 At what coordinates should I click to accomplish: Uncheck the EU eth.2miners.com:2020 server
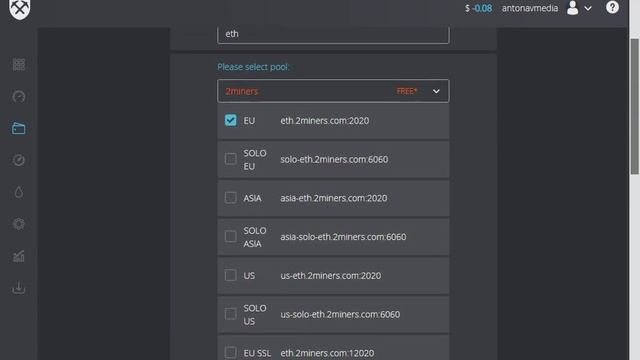[x=231, y=120]
